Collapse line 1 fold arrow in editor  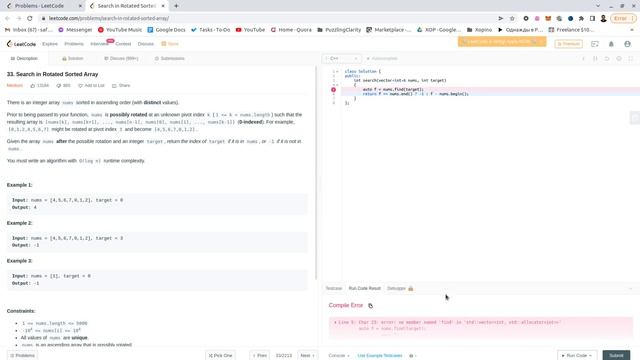(337, 71)
